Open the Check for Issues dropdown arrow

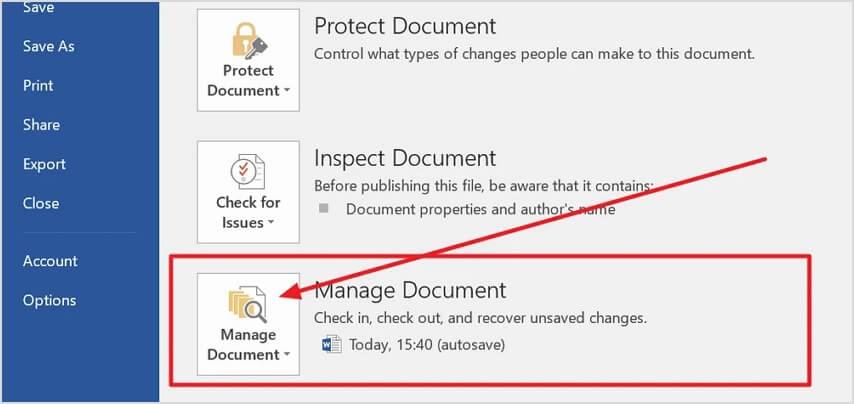(271, 223)
